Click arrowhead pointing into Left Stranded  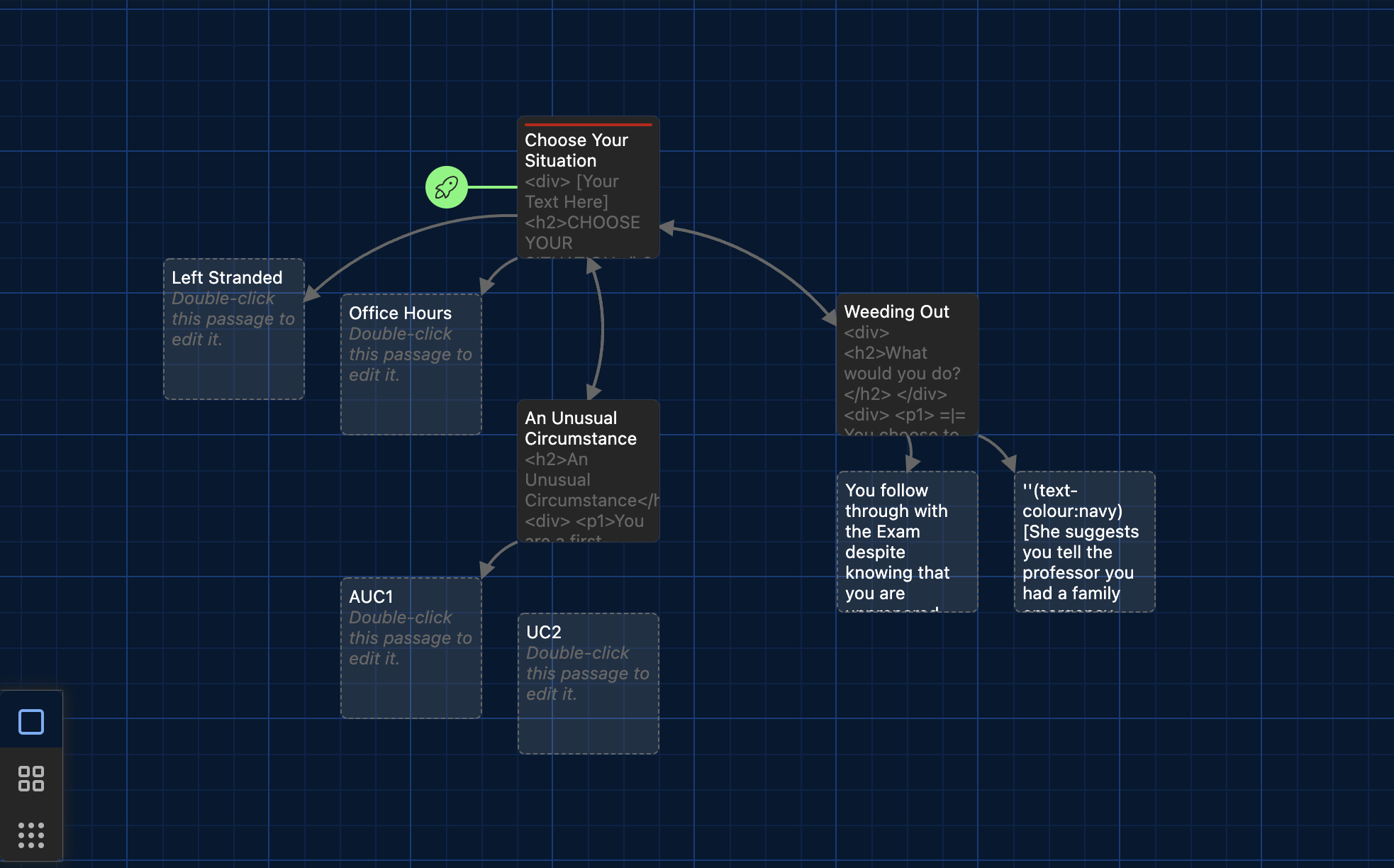(311, 294)
